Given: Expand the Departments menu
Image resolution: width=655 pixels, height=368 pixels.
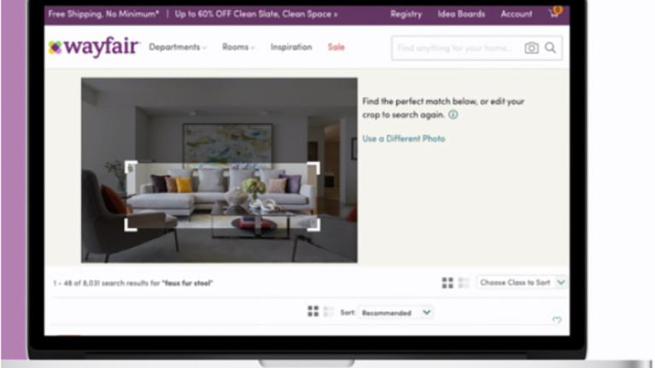Looking at the screenshot, I should point(178,47).
